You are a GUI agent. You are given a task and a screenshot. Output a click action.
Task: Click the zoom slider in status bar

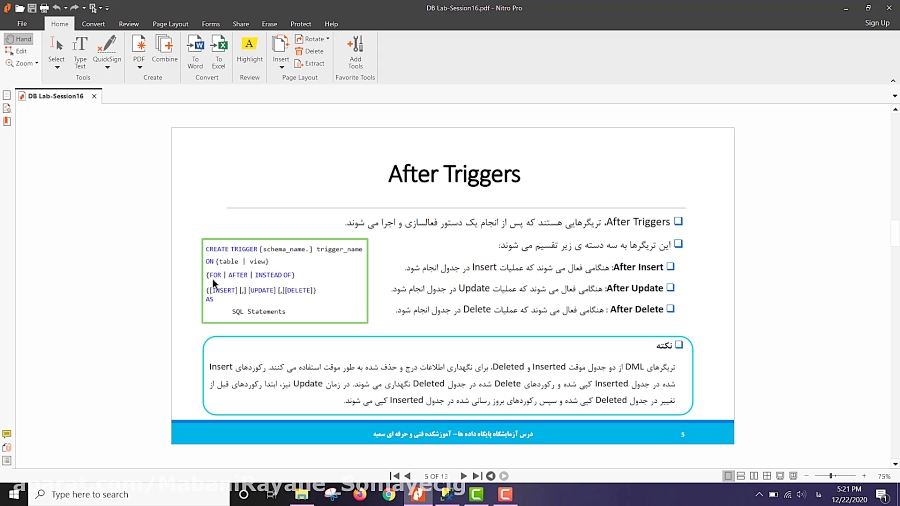(832, 476)
